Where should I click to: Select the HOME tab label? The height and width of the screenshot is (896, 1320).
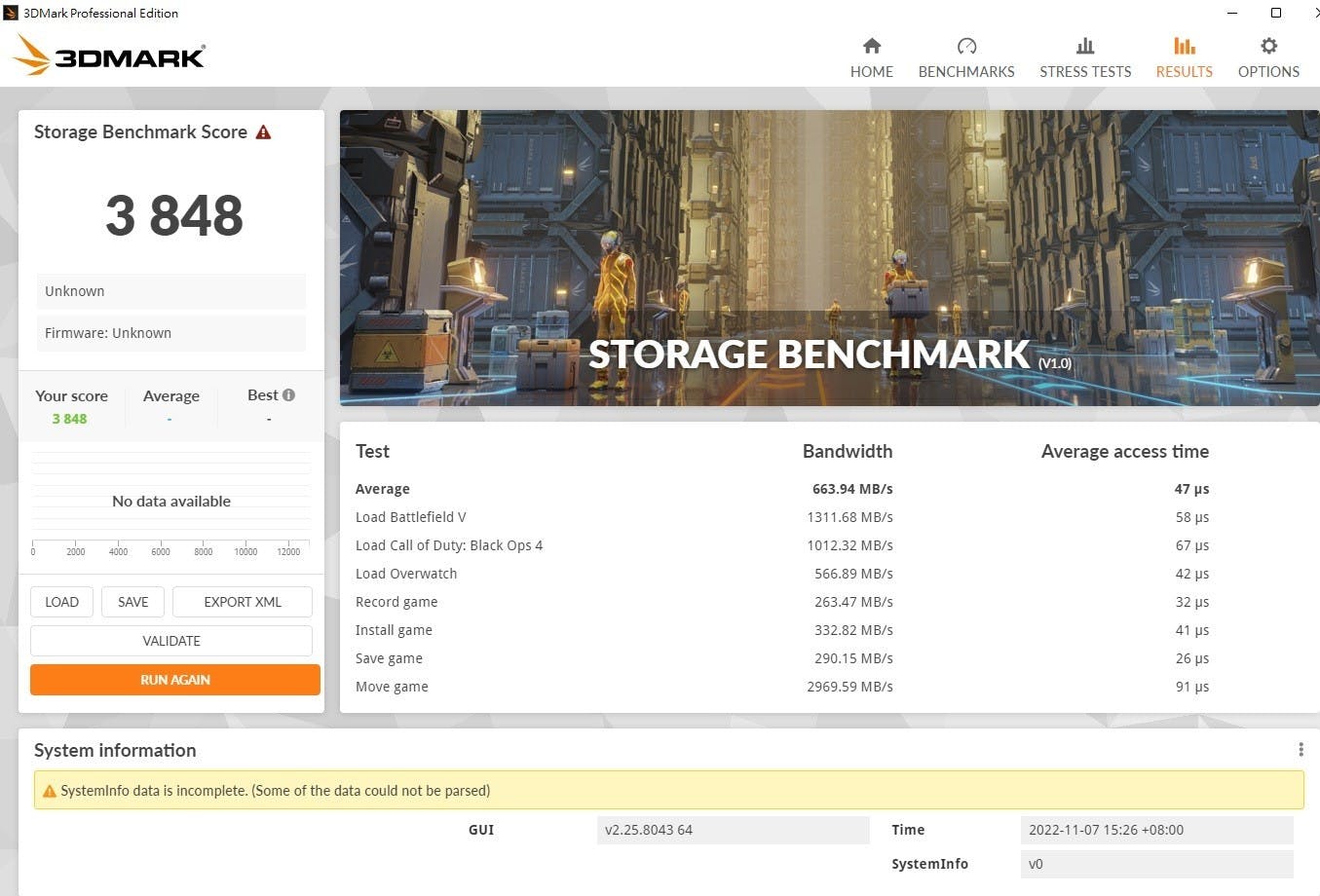coord(872,72)
